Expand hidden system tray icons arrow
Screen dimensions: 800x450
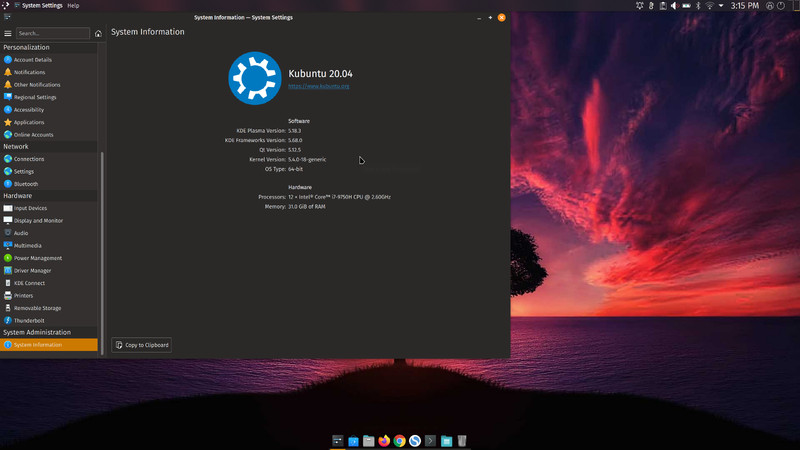[721, 6]
